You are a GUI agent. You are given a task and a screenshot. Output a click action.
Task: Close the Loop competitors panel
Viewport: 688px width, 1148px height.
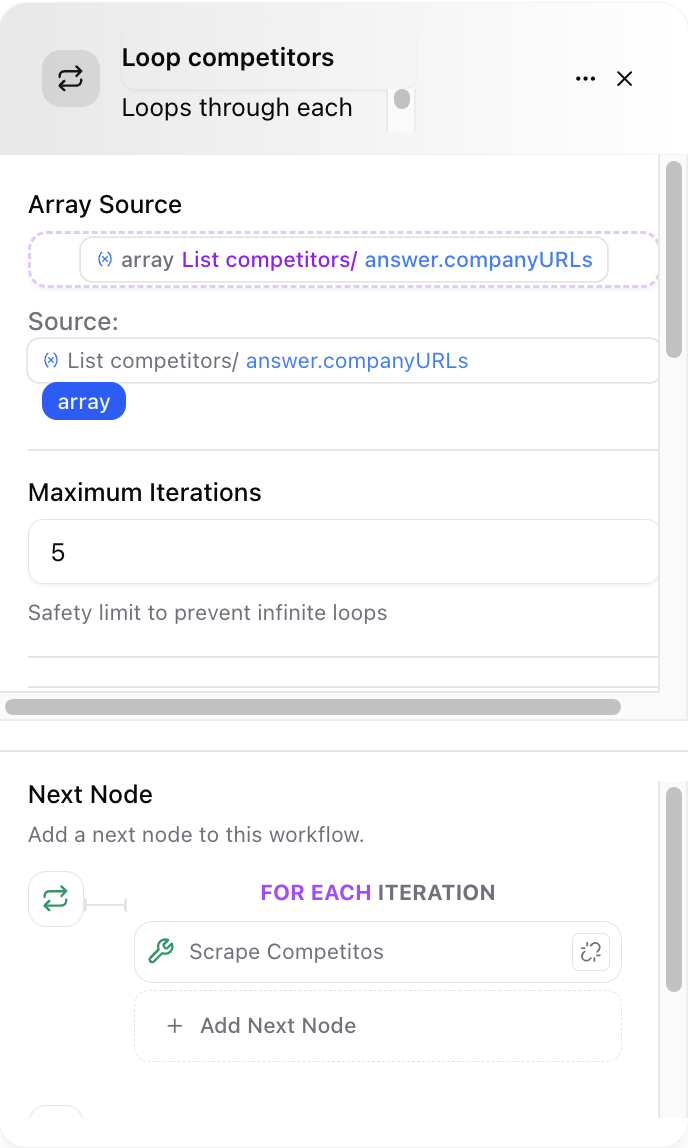point(624,78)
